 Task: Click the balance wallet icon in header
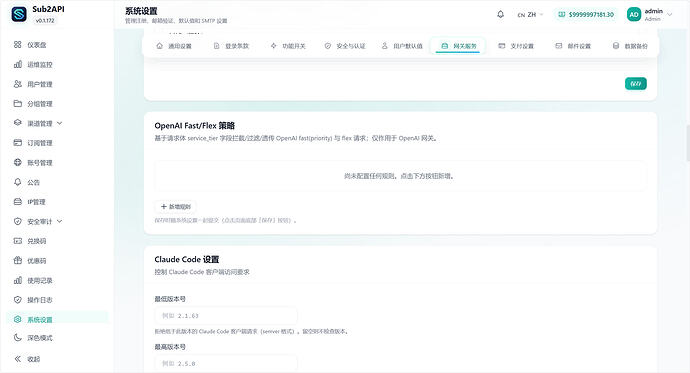pos(562,15)
